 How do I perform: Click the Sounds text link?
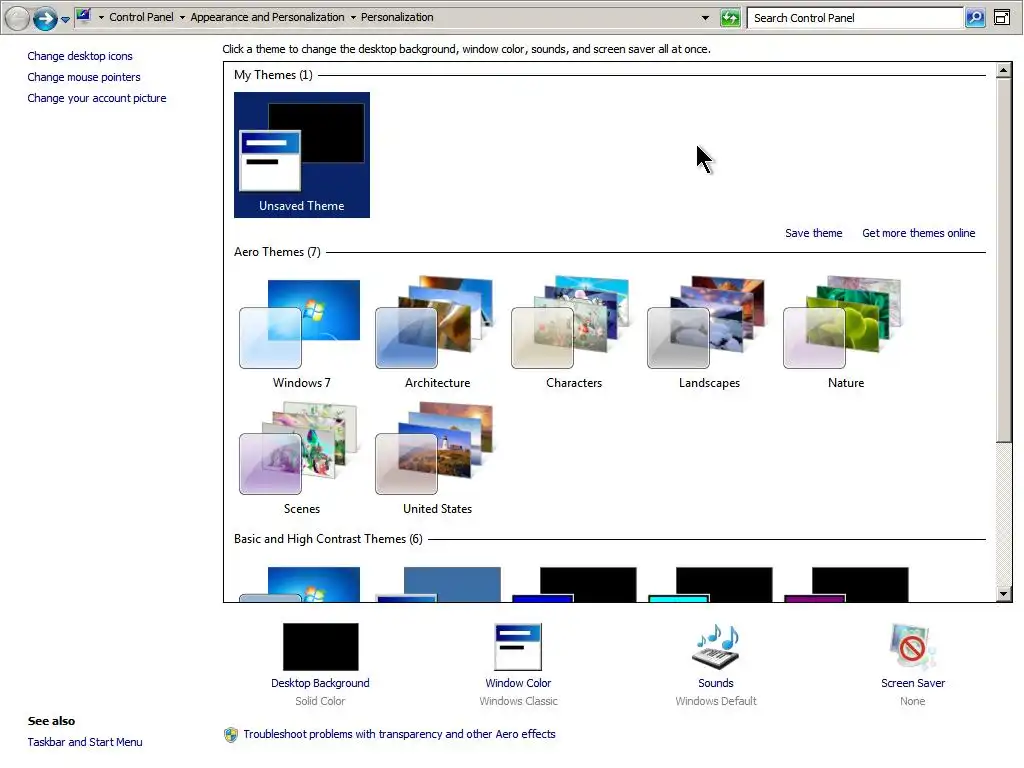click(716, 683)
